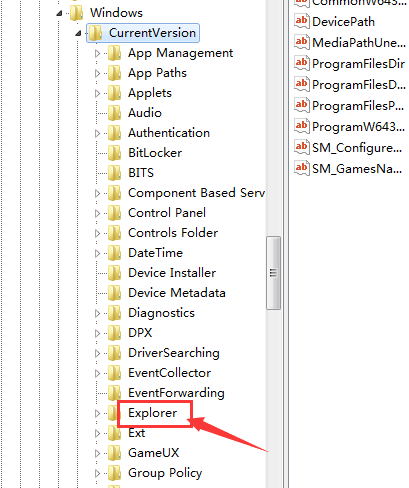This screenshot has height=488, width=409.
Task: Select the Device Installer key label
Action: (172, 273)
